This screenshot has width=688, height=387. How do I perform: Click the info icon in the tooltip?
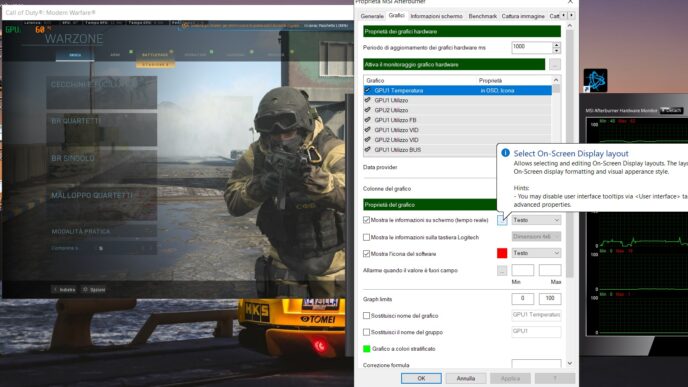505,153
